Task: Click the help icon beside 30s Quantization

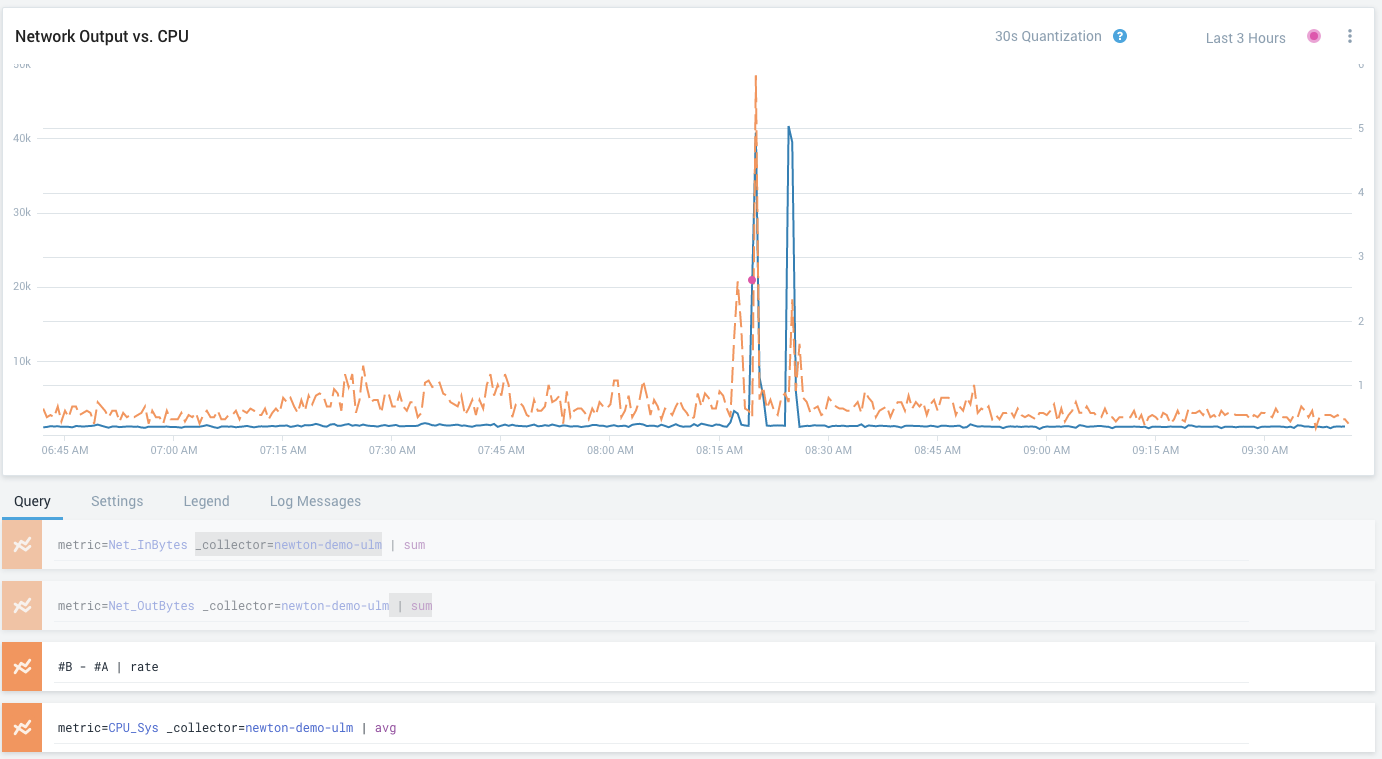Action: click(x=1120, y=37)
